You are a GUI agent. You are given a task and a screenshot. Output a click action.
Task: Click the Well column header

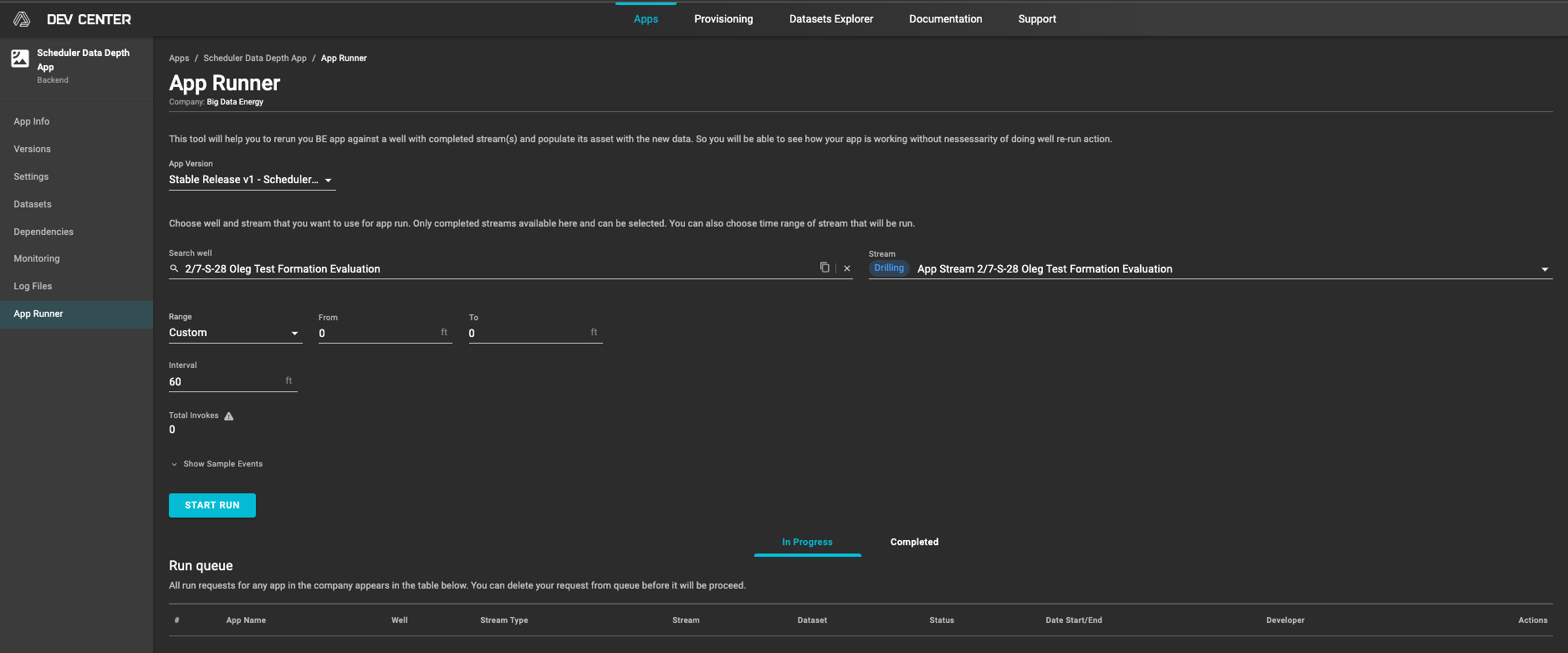point(400,620)
